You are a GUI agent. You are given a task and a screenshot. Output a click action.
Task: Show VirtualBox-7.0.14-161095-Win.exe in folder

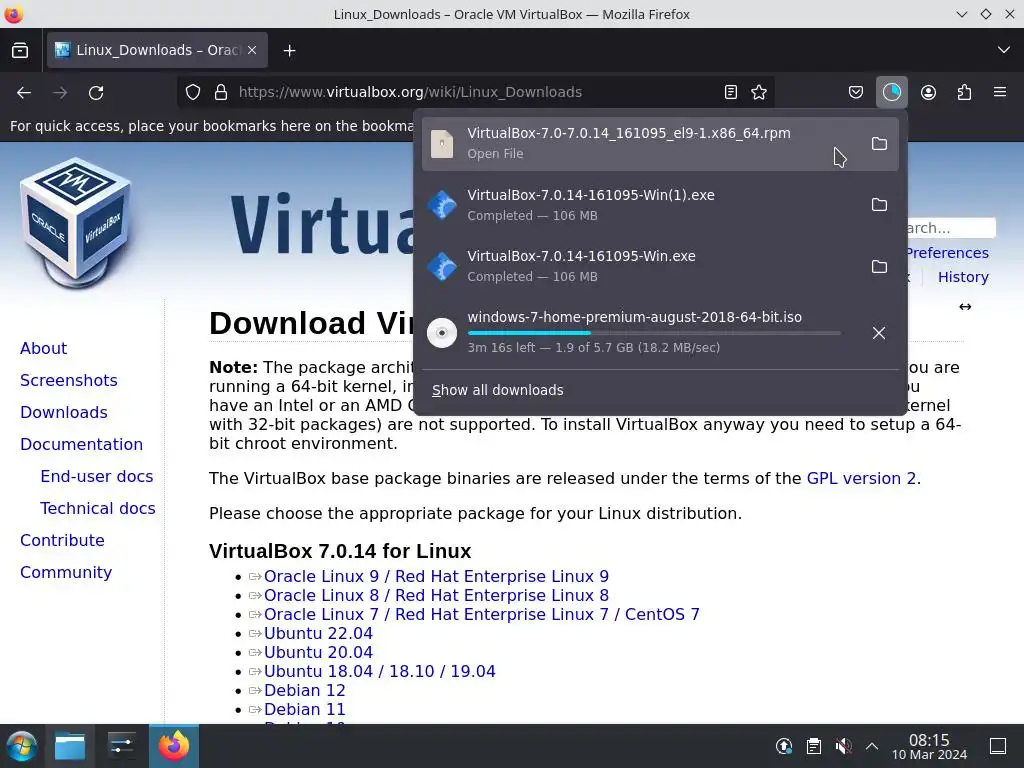(x=879, y=266)
